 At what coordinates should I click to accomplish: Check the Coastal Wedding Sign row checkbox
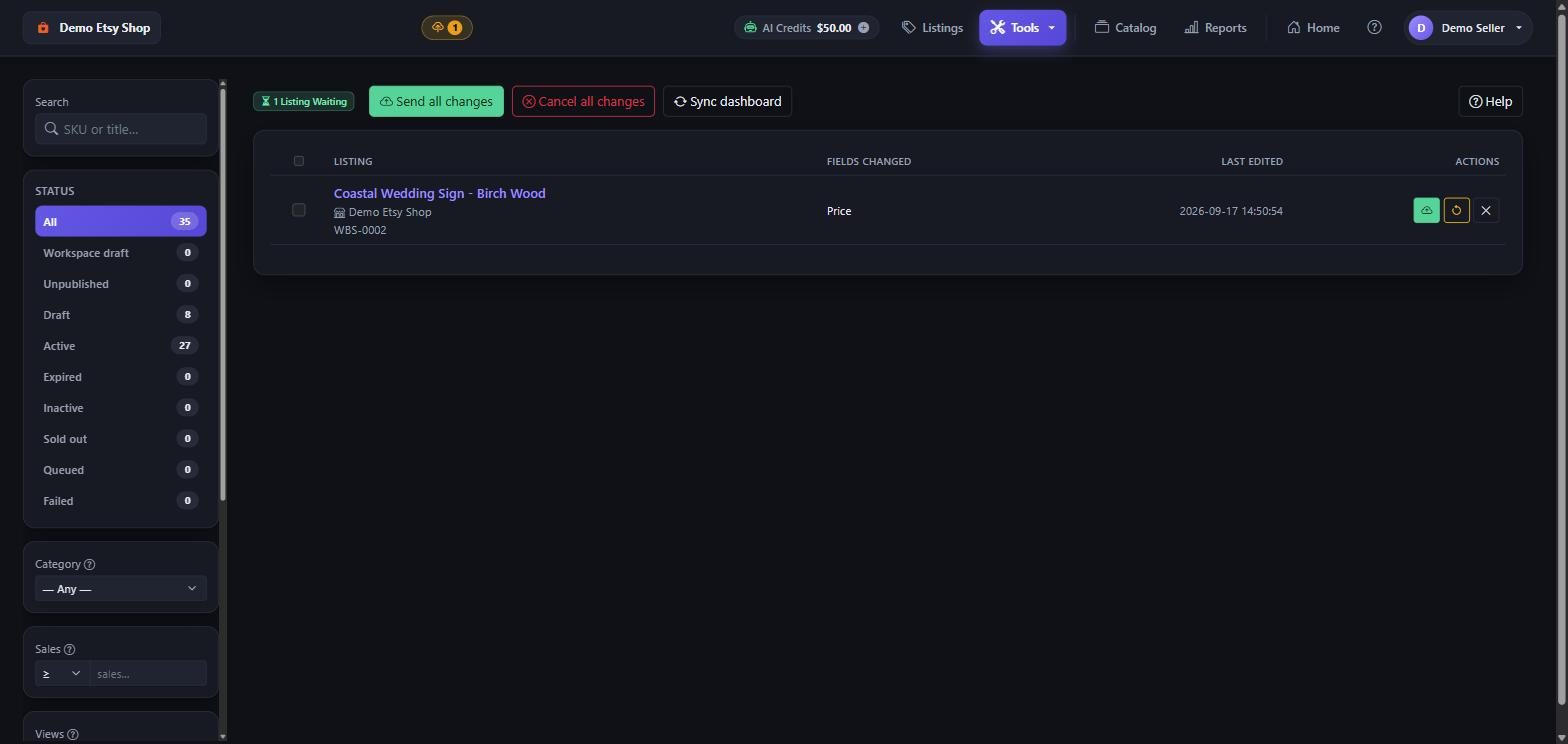[x=298, y=210]
